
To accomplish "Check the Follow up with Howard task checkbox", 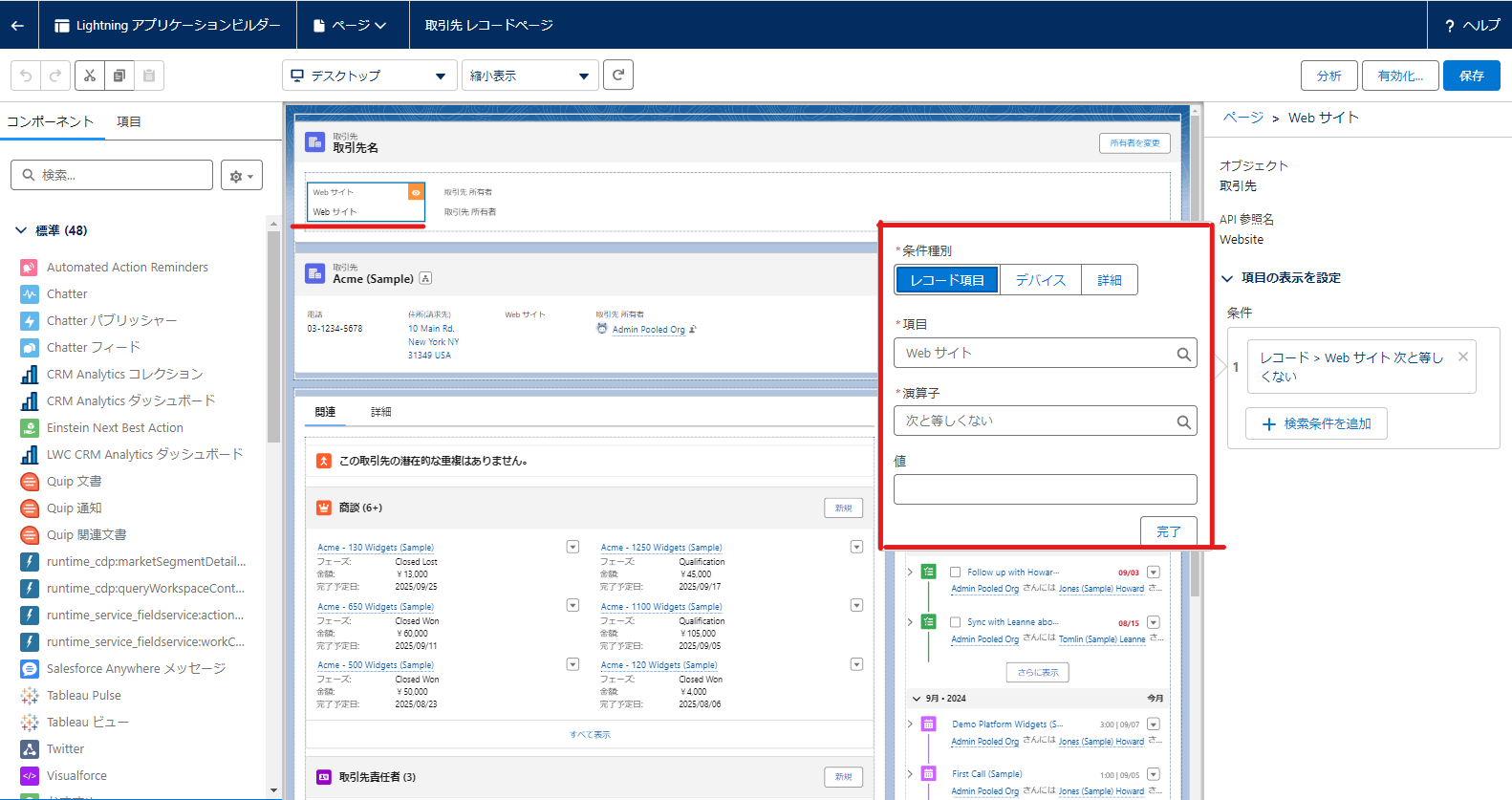I will pos(955,573).
